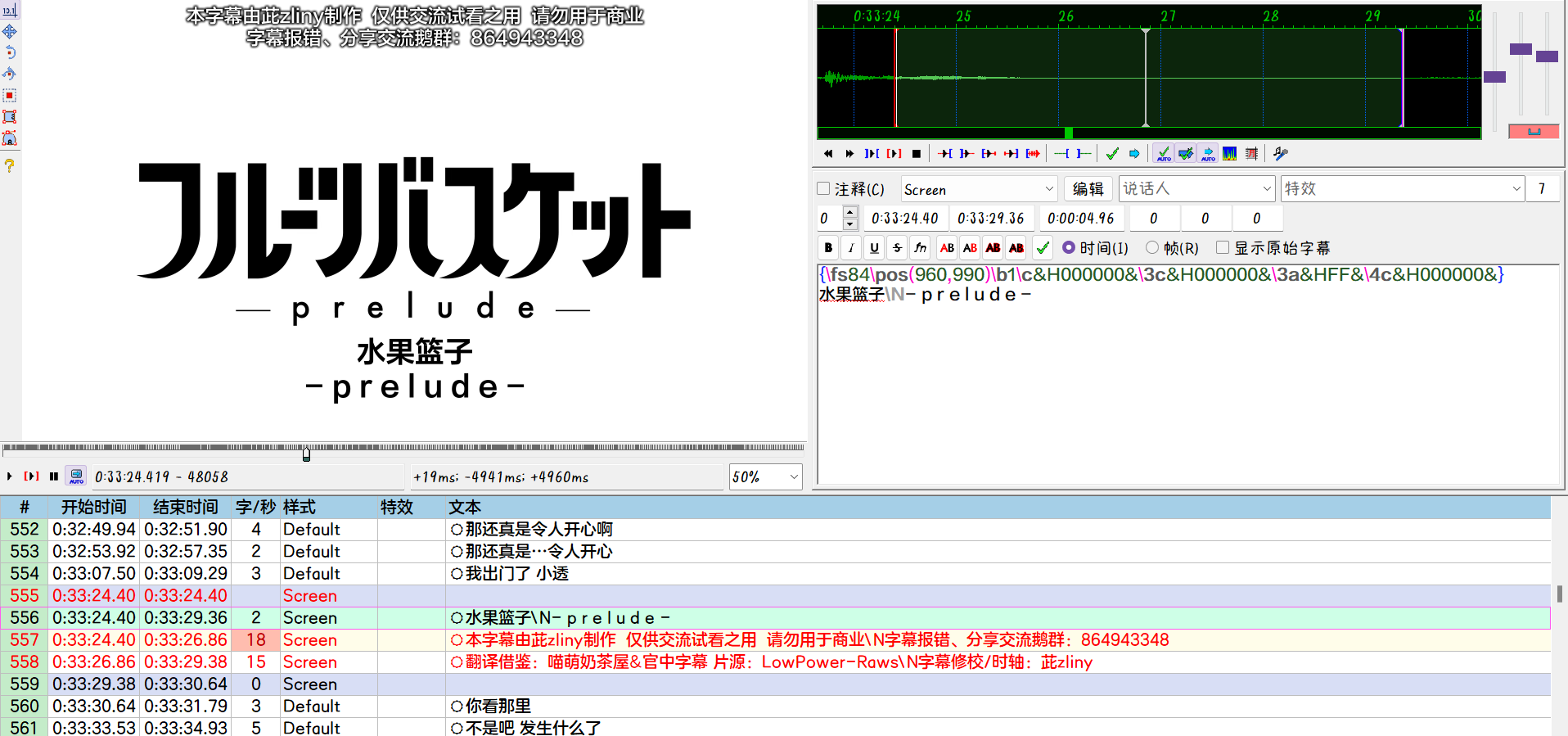Screen dimensions: 1568x736
Task: Toggle karaoke mode microphone icon
Action: tap(1281, 153)
